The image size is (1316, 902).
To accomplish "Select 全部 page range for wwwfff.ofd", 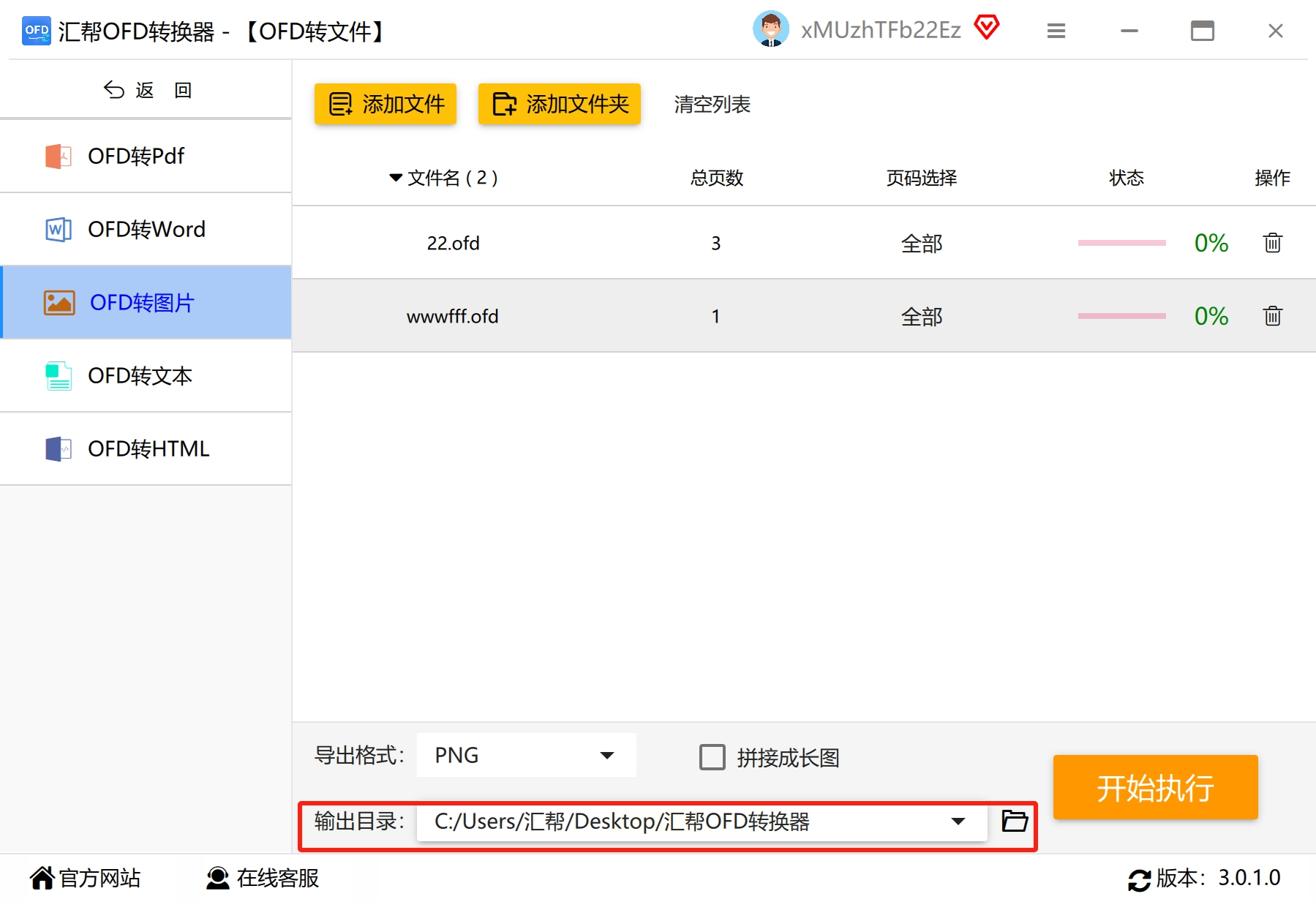I will [x=922, y=317].
